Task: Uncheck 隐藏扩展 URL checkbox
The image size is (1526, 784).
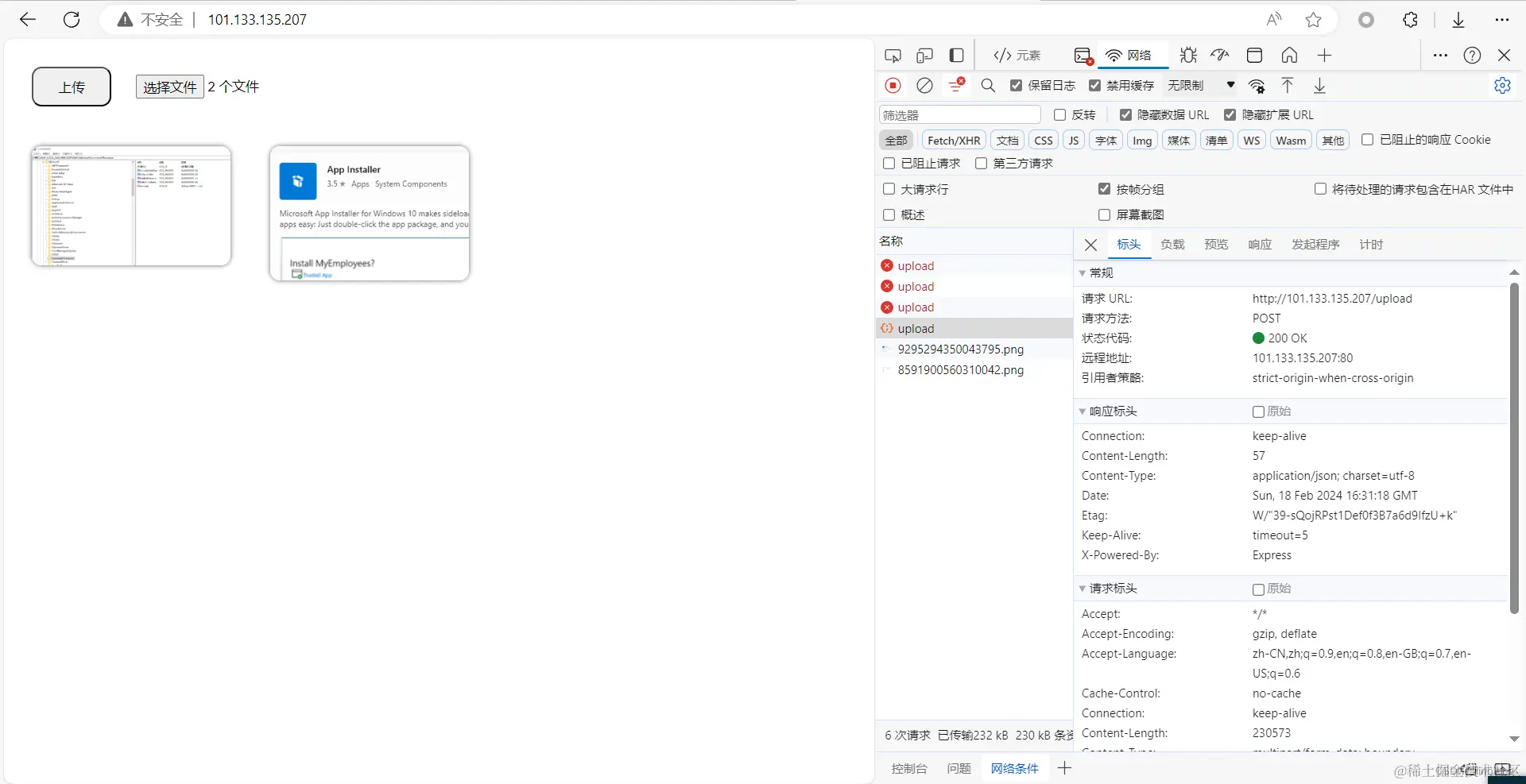Action: (x=1230, y=115)
